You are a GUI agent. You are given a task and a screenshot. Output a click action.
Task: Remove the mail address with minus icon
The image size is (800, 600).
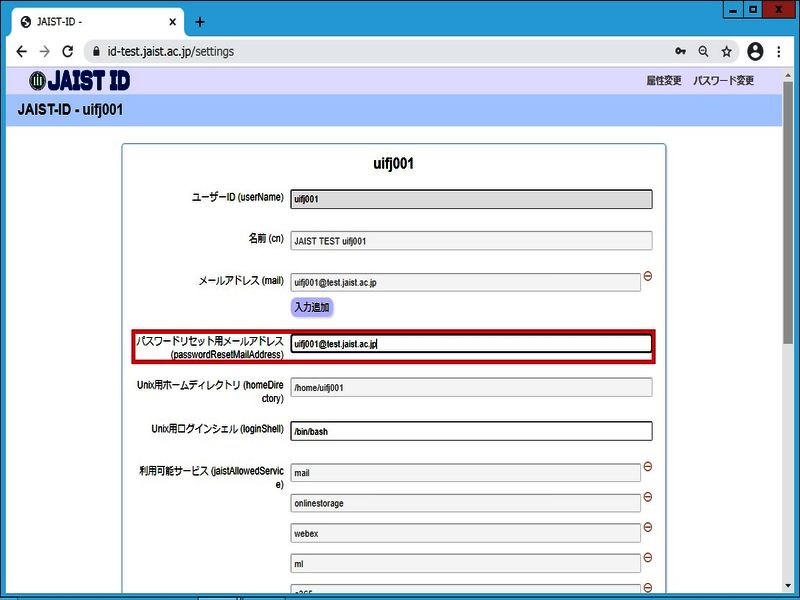tap(648, 276)
